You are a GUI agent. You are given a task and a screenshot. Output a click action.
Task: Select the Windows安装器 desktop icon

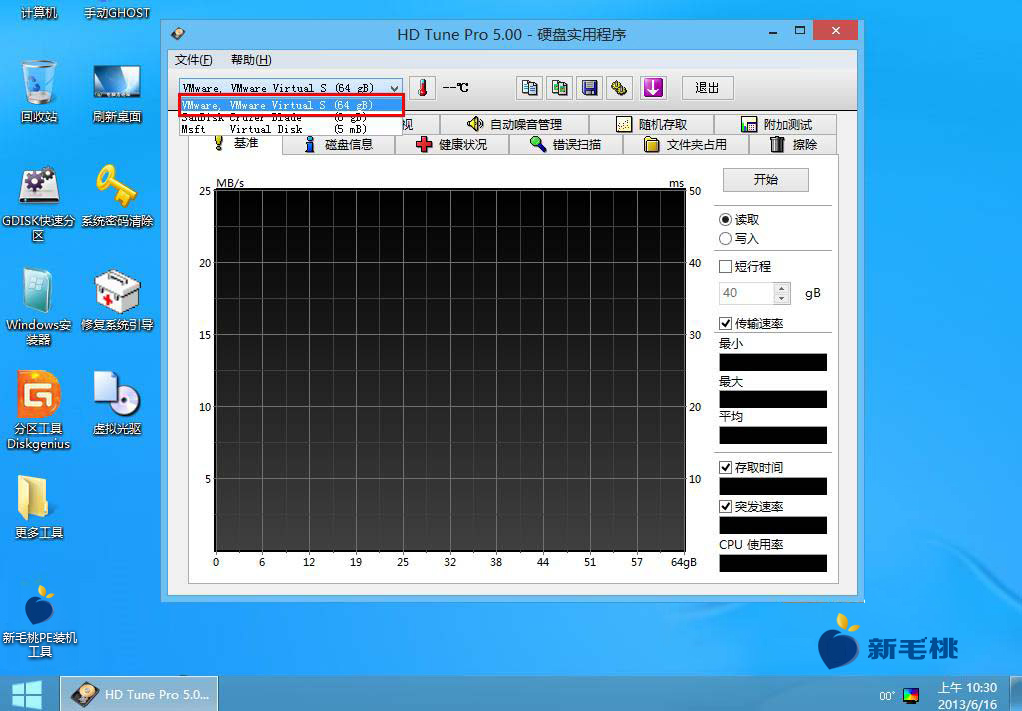[x=38, y=306]
